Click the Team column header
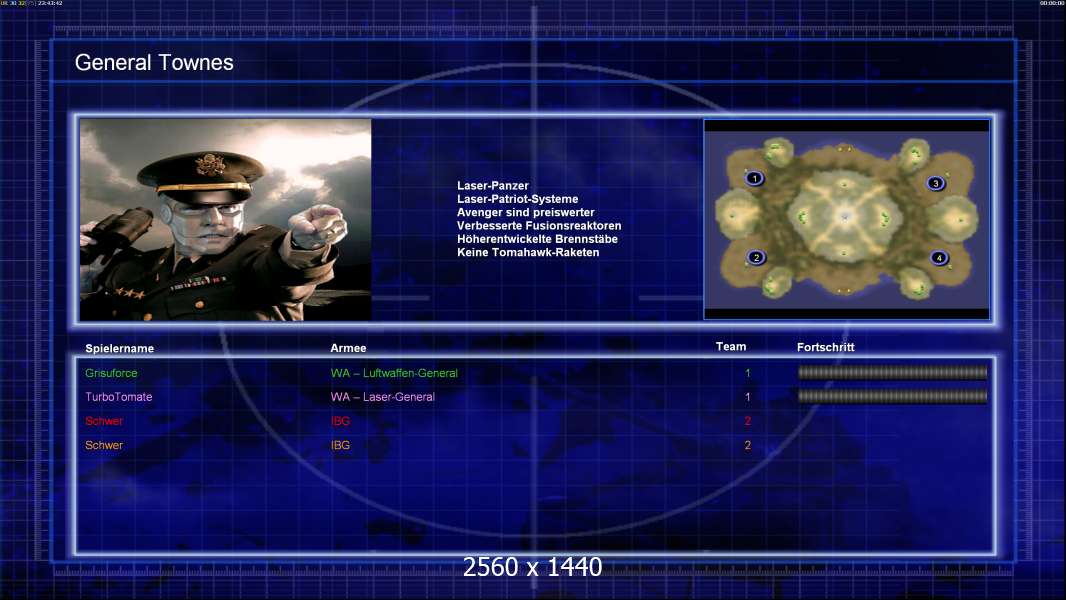Image resolution: width=1066 pixels, height=600 pixels. pos(731,347)
